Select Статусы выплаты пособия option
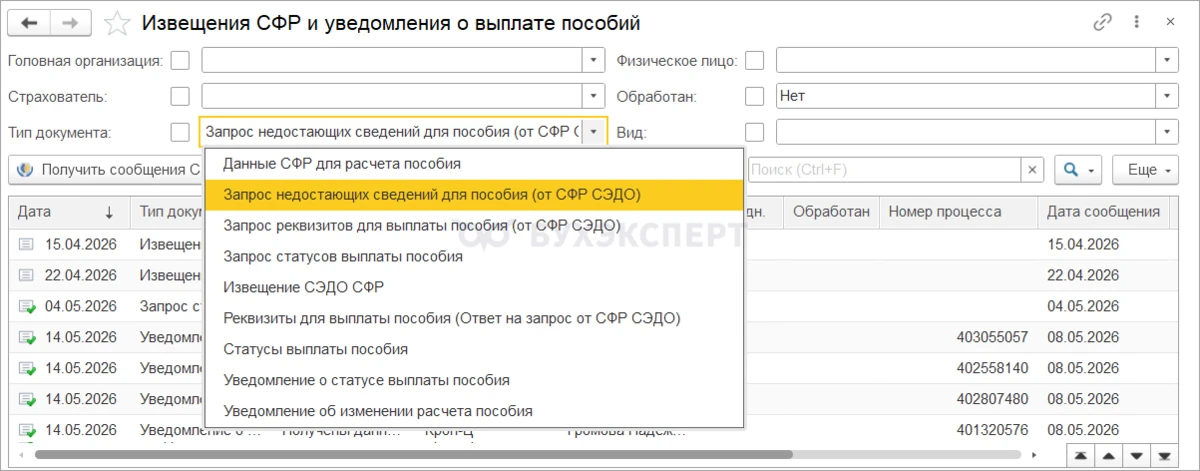 tap(475, 349)
